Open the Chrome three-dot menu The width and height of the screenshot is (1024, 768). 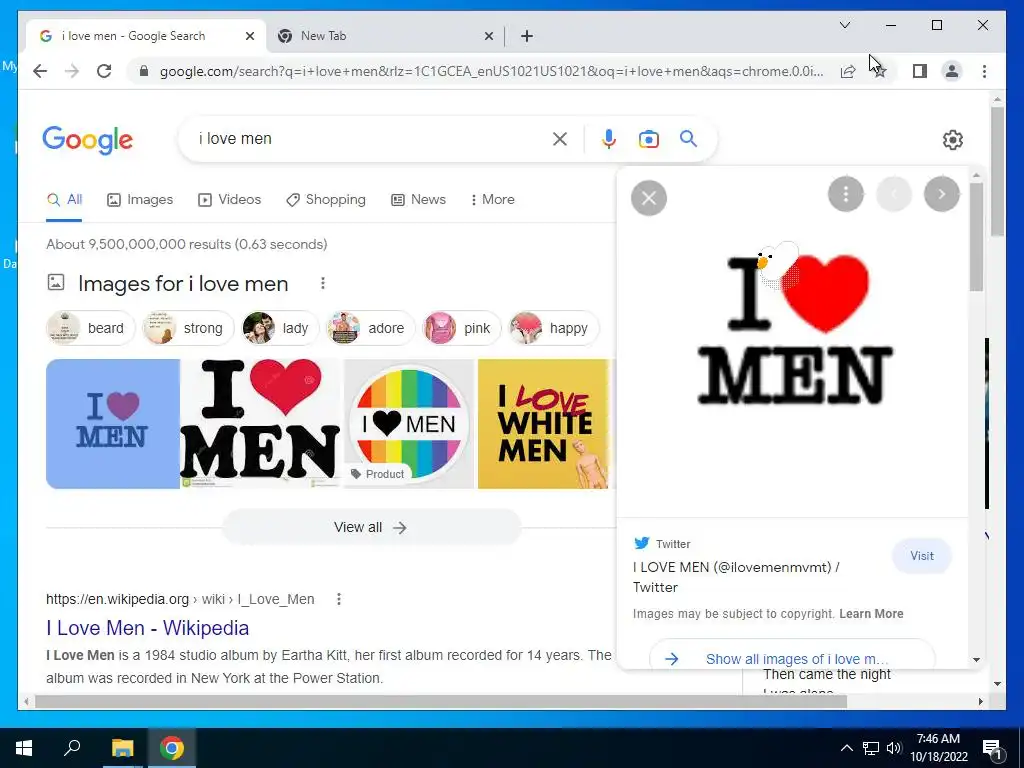click(984, 71)
